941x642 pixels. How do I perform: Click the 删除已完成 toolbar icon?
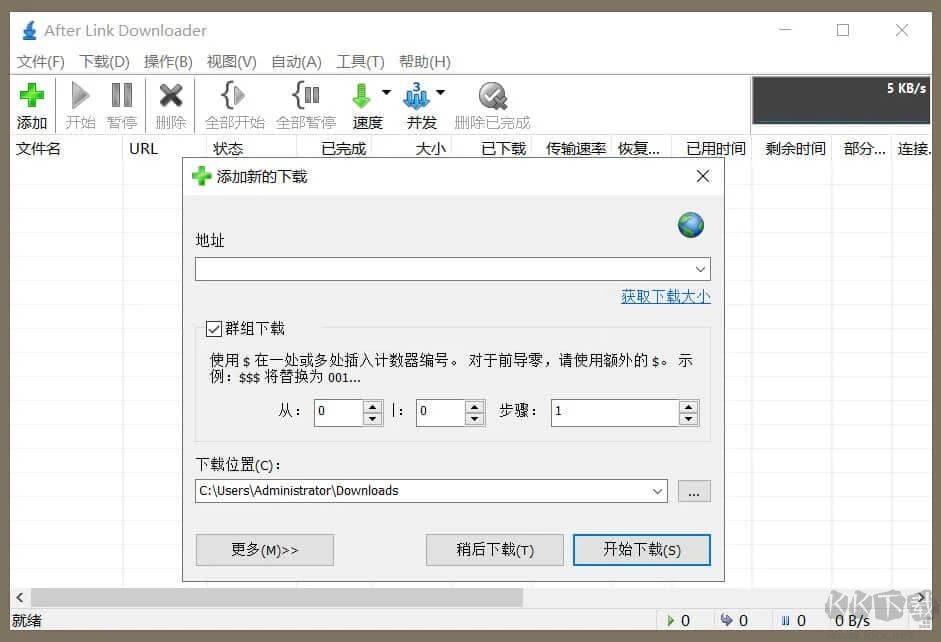(x=491, y=97)
